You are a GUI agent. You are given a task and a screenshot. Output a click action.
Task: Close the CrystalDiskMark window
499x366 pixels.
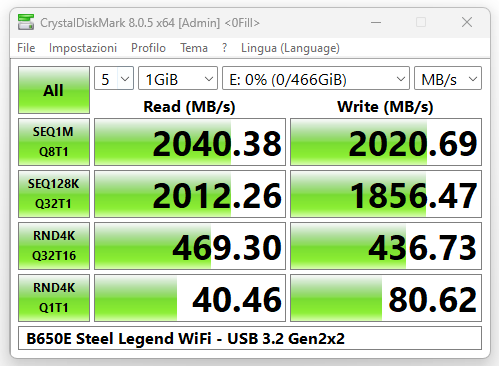coord(467,22)
